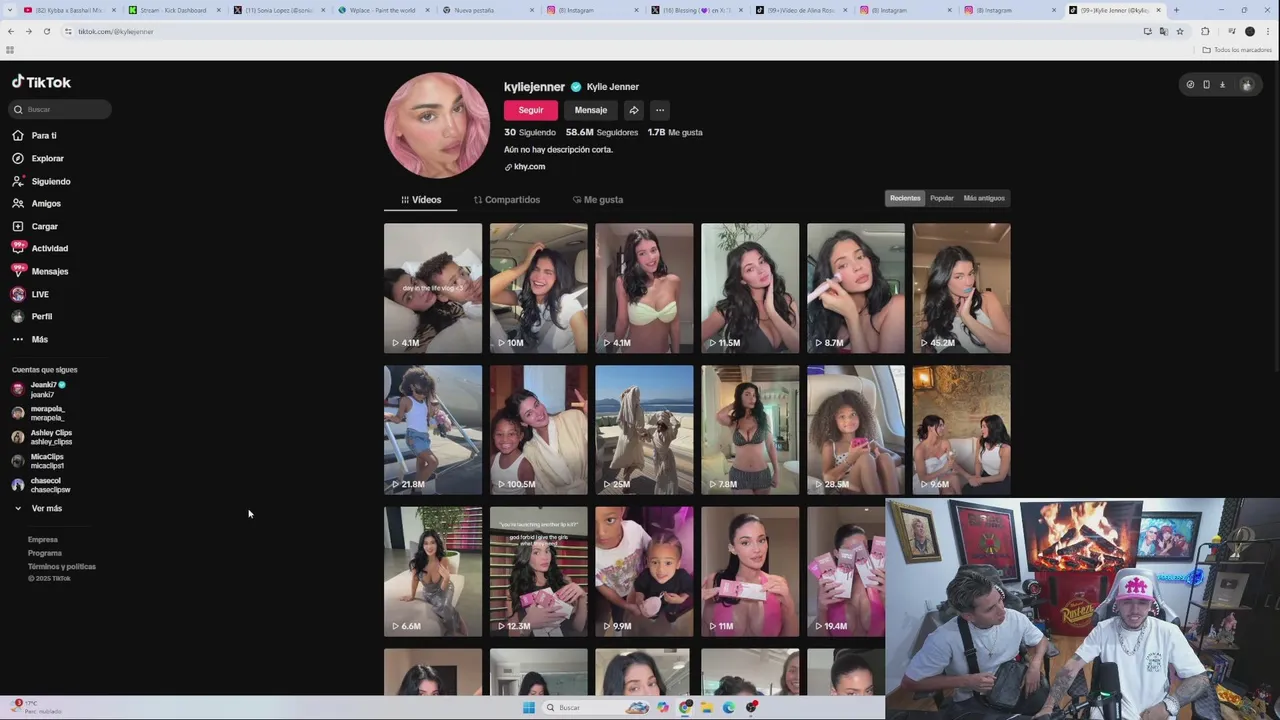Click the profile avatar in the top-right pill
Image resolution: width=1280 pixels, height=720 pixels.
(1246, 85)
